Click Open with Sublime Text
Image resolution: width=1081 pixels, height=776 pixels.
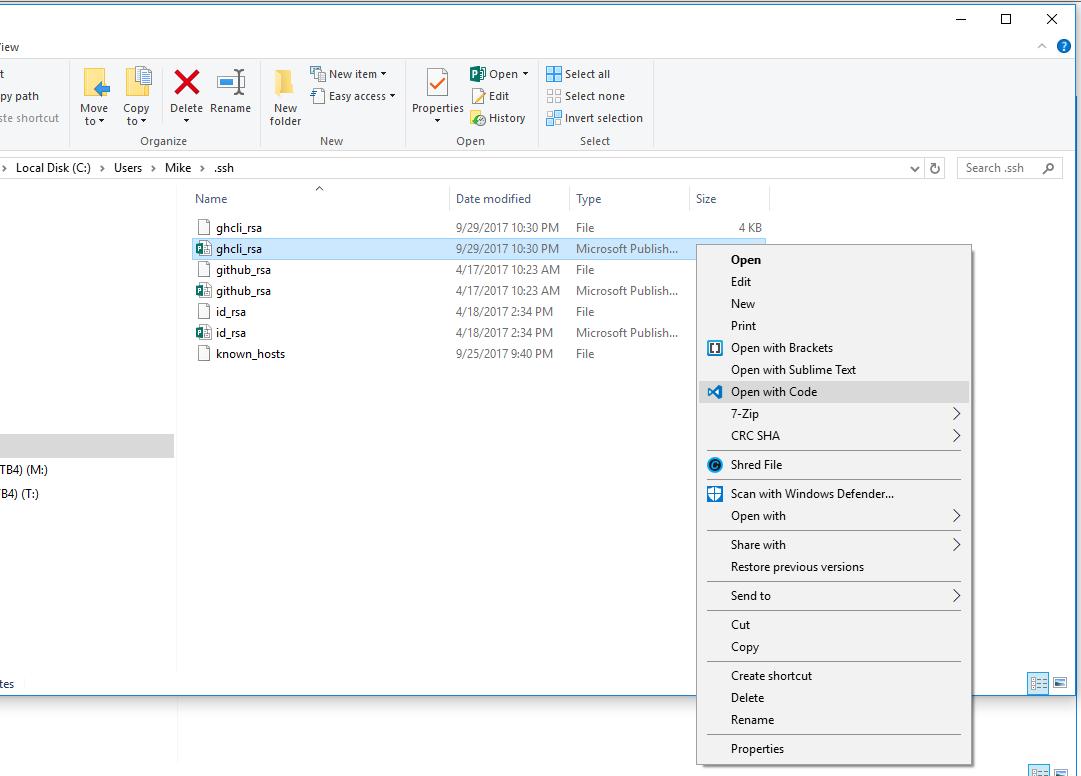coord(834,370)
